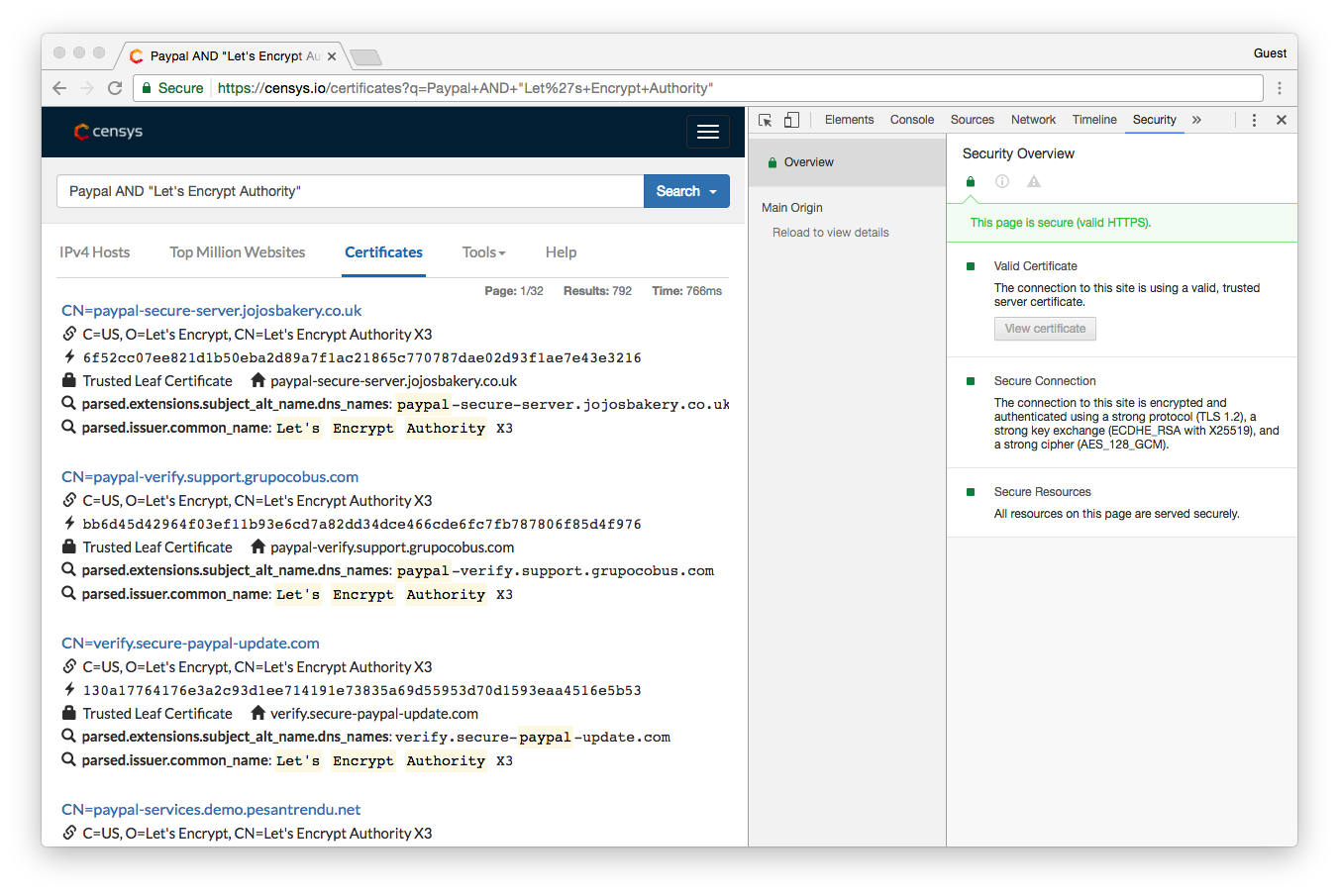
Task: Open Chrome's three-dot menu beside address bar
Action: coord(1280,88)
